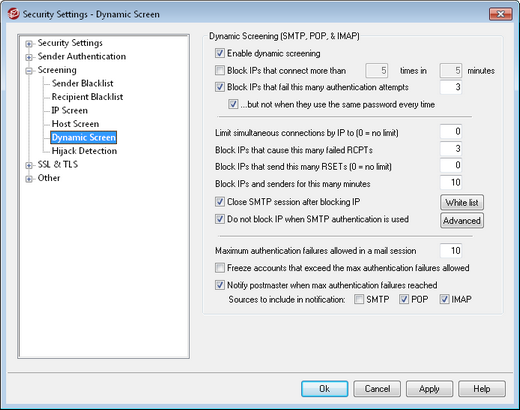The width and height of the screenshot is (520, 410).
Task: Expand the Other tree node
Action: click(29, 179)
